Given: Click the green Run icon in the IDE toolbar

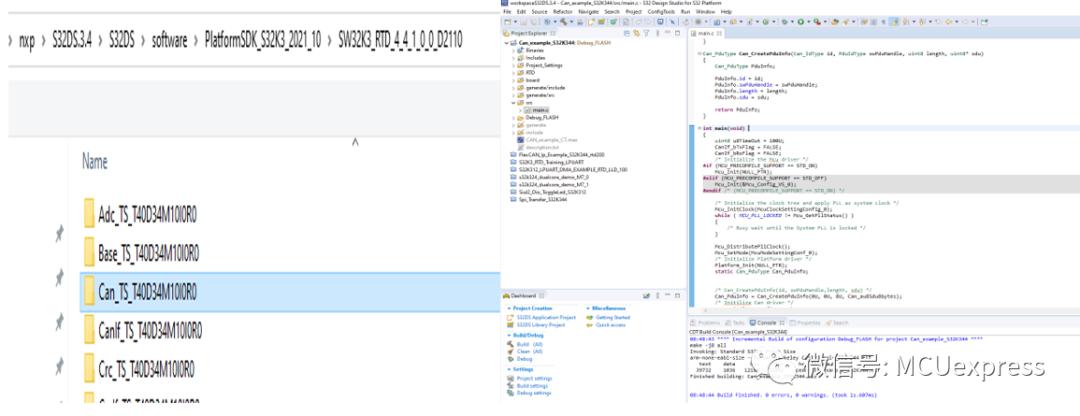Looking at the screenshot, I should (801, 22).
